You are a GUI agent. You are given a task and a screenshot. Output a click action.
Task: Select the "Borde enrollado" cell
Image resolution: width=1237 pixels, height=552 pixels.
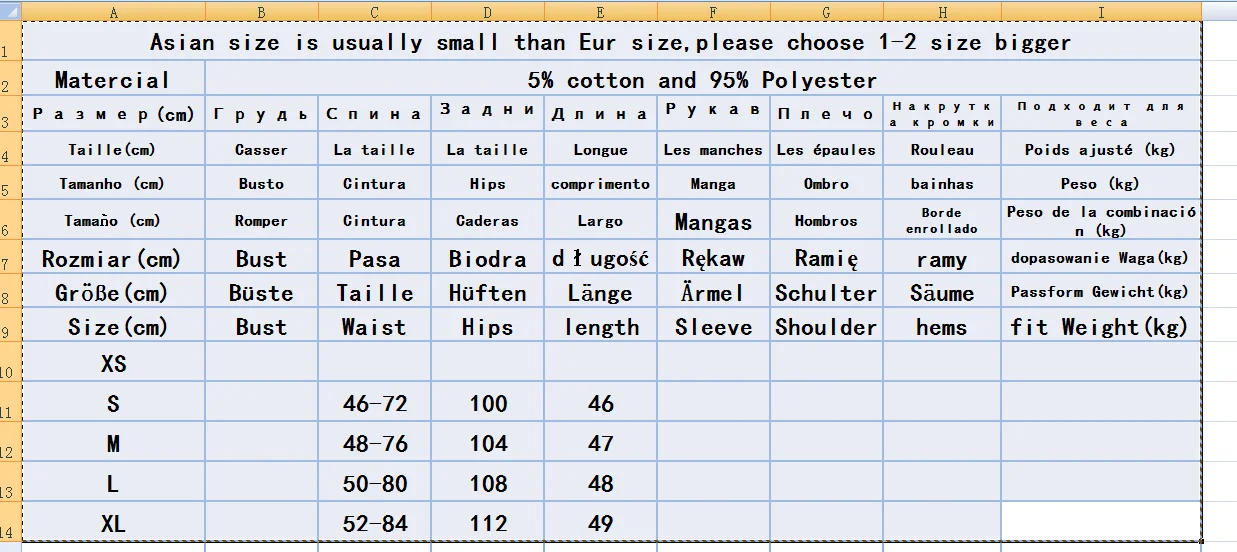941,221
